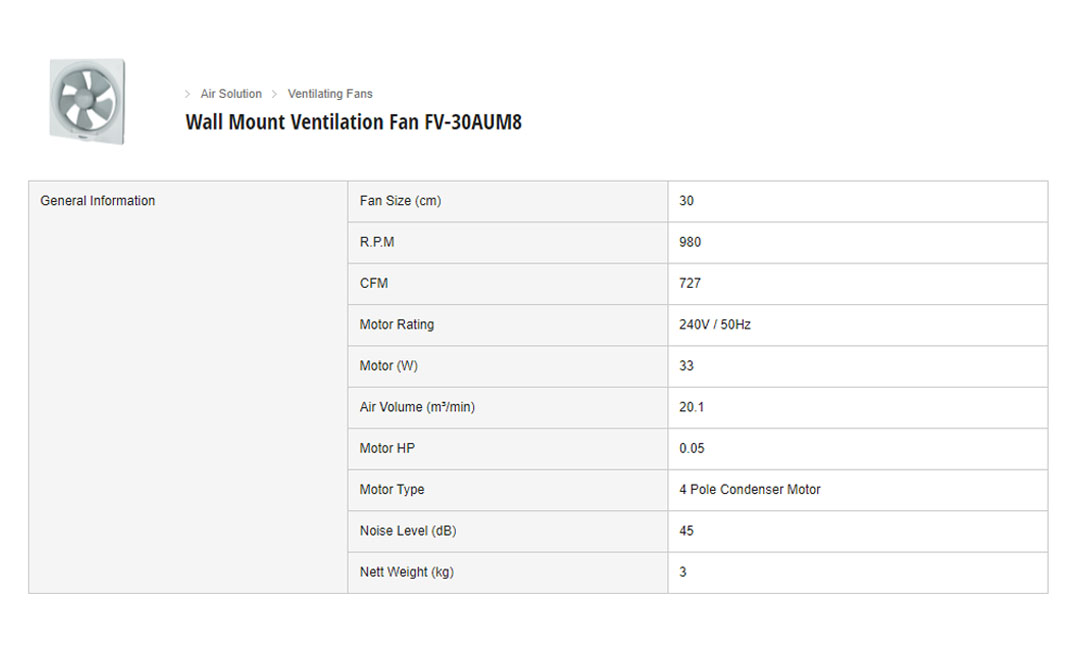
Task: Click the Nett Weight (kg) label
Action: (x=406, y=572)
